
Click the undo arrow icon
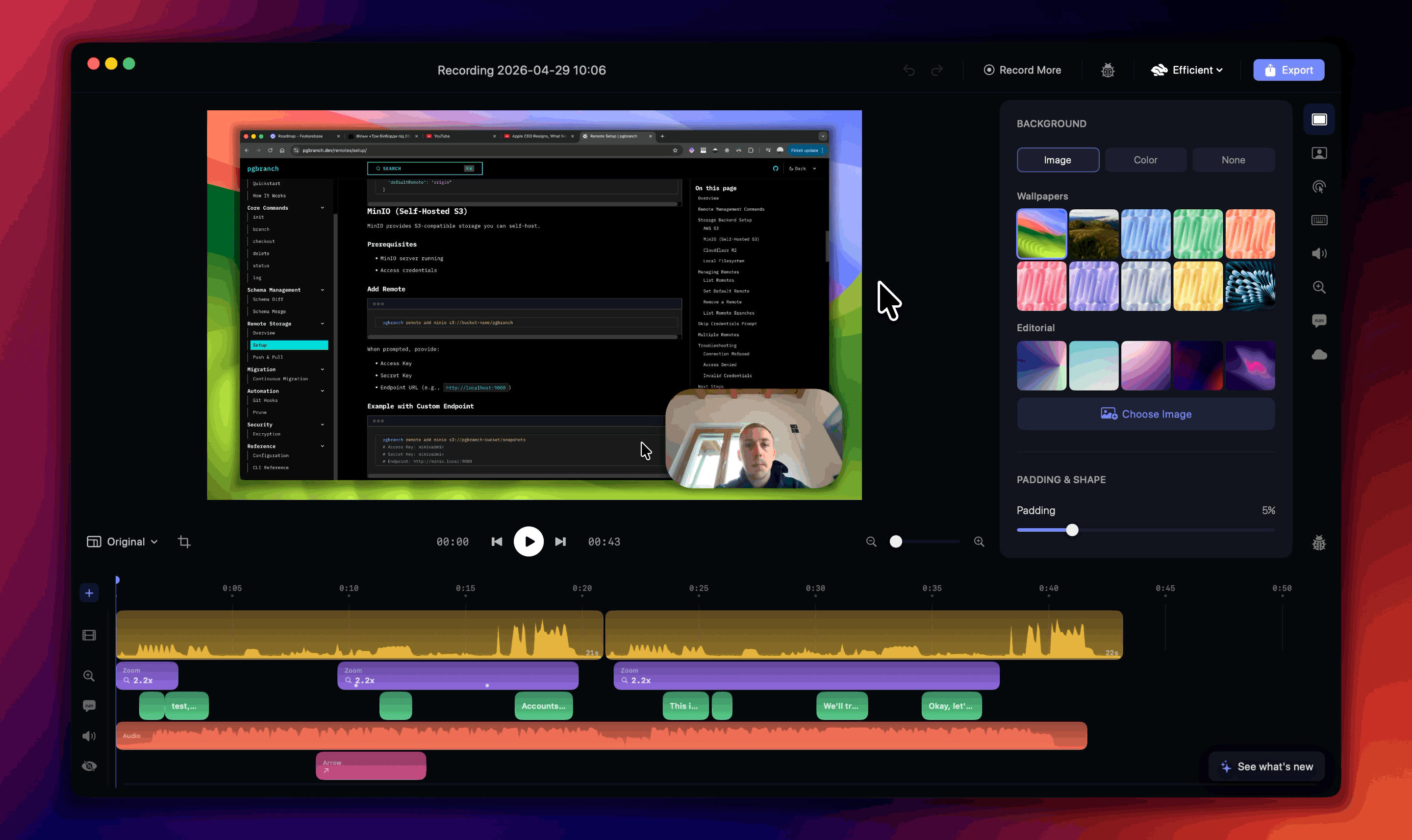908,70
